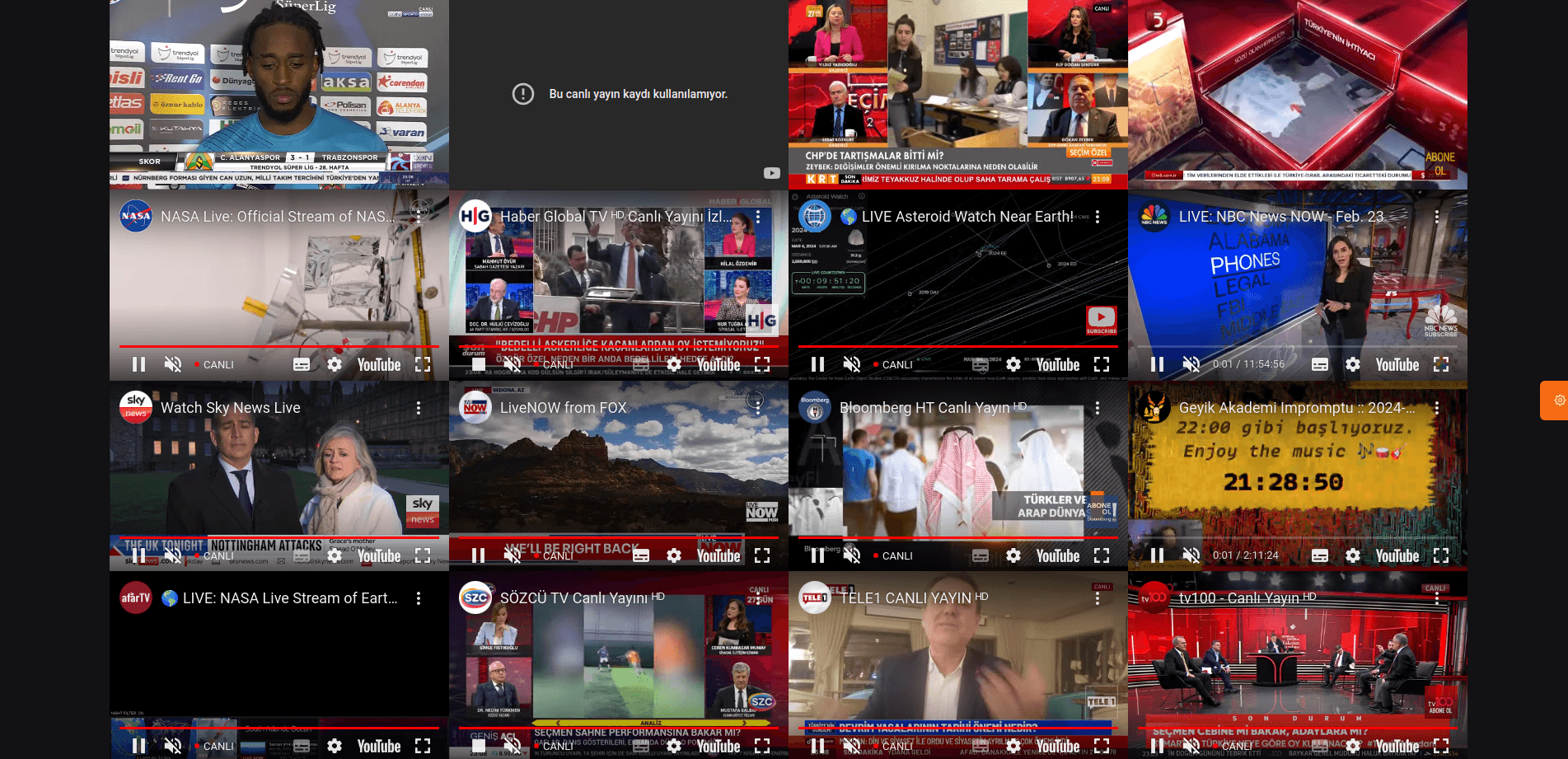Click the afarTV channel avatar
Screen dimensions: 1568x759
[136, 597]
